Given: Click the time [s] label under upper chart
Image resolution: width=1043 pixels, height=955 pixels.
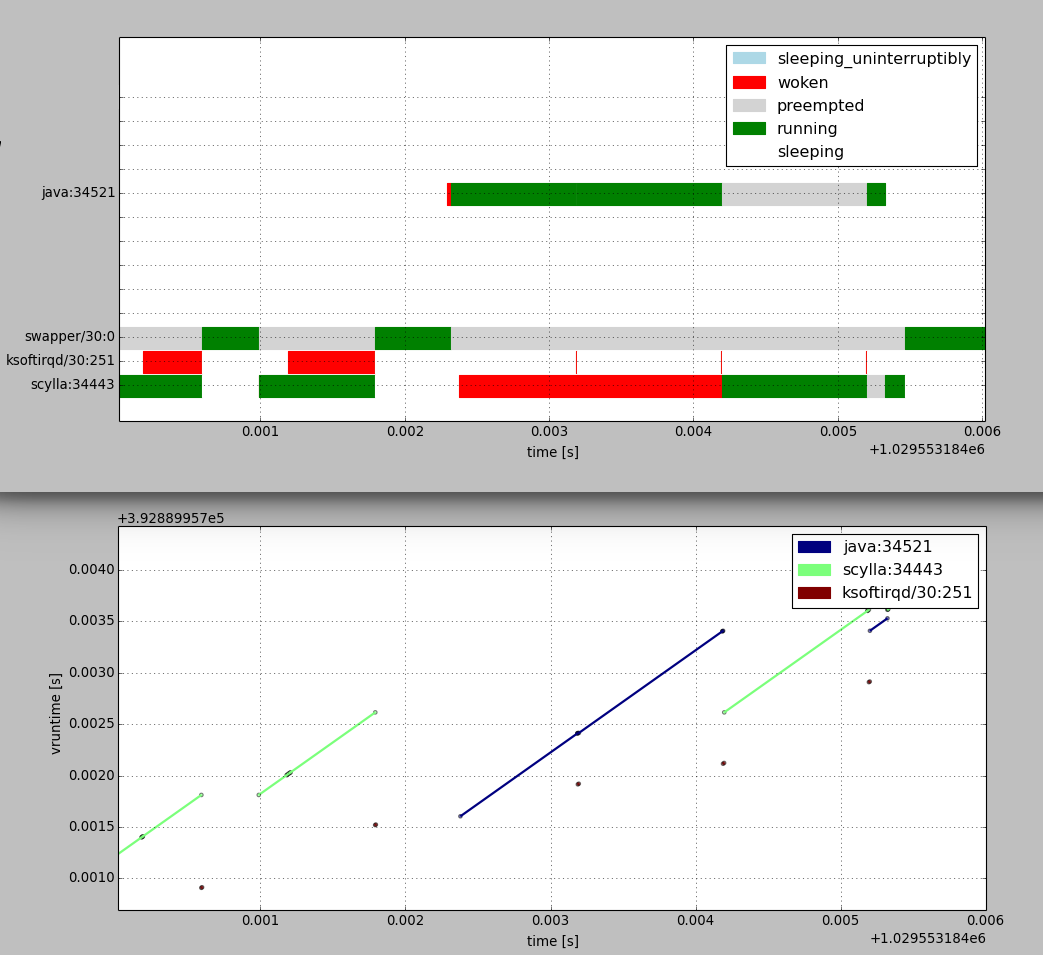Looking at the screenshot, I should (552, 452).
